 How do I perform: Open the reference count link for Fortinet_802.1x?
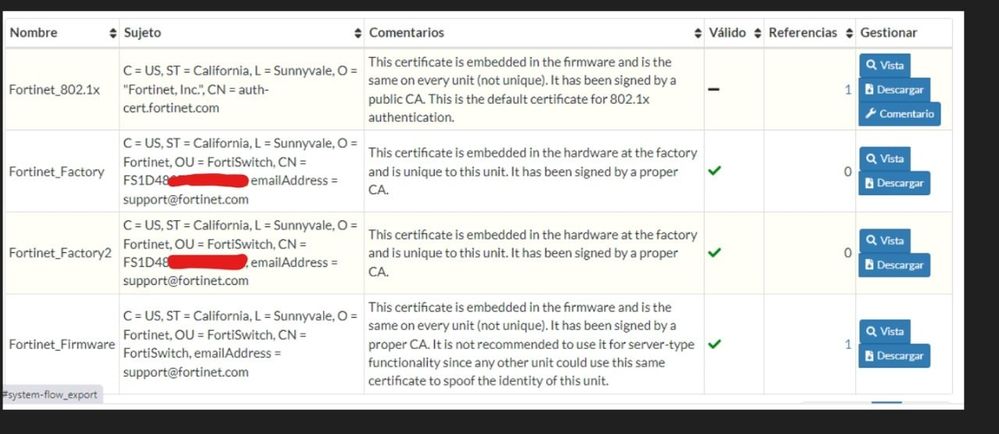point(848,90)
